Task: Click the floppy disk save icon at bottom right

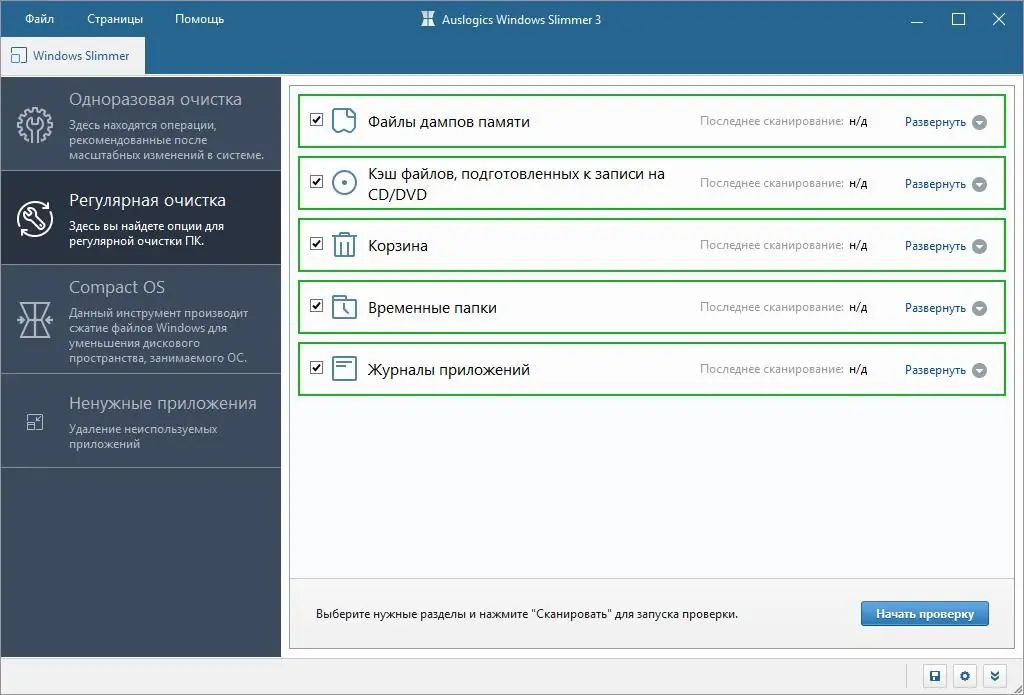Action: [x=934, y=676]
